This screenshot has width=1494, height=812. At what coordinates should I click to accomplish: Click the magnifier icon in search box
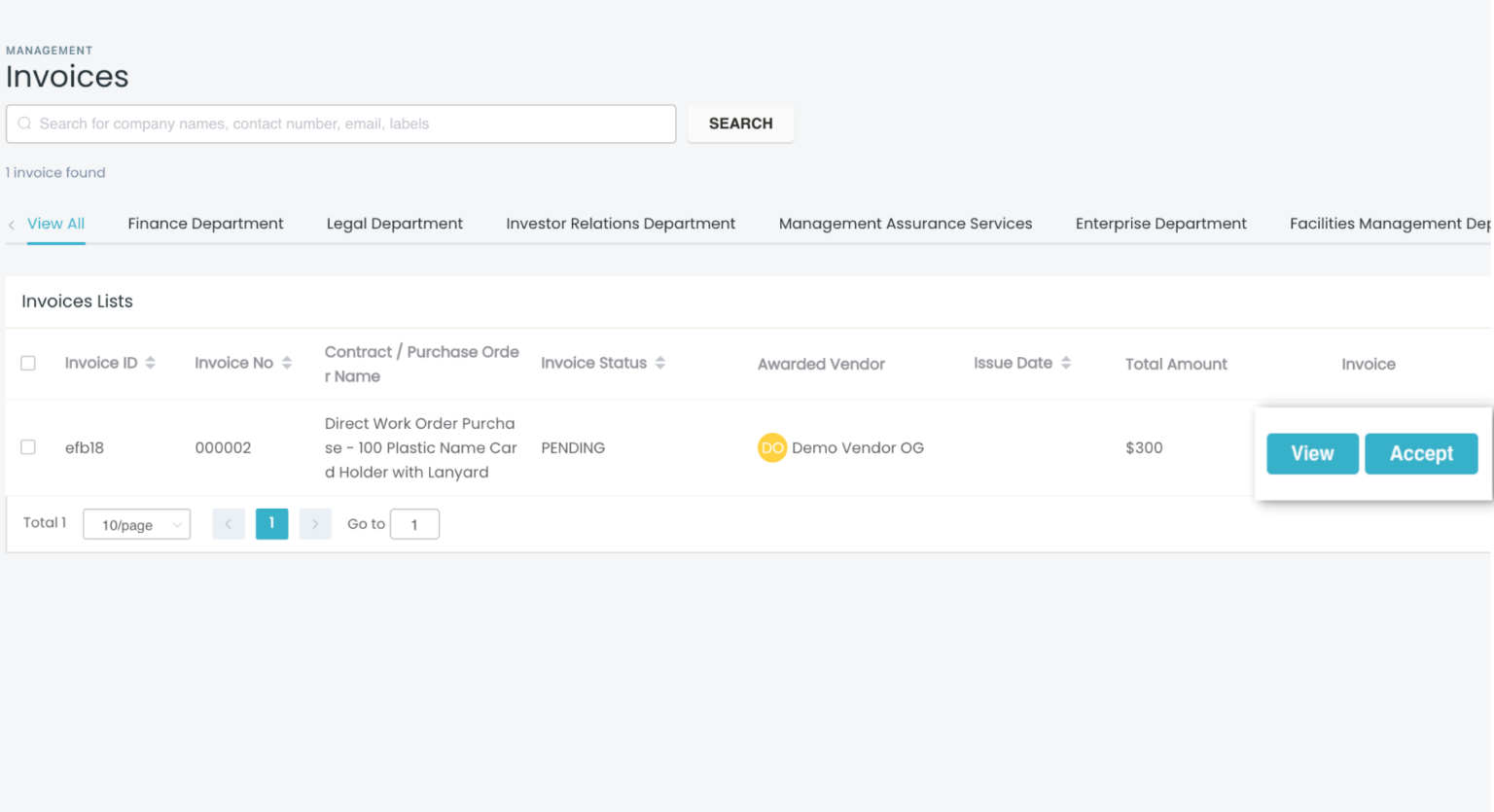pos(24,124)
